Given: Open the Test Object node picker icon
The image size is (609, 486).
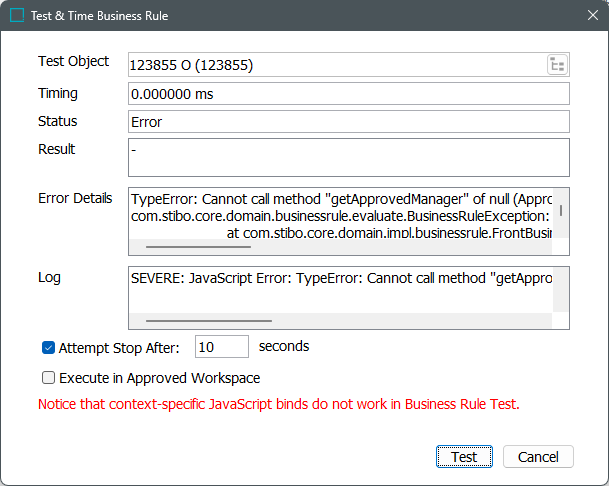Looking at the screenshot, I should (557, 65).
